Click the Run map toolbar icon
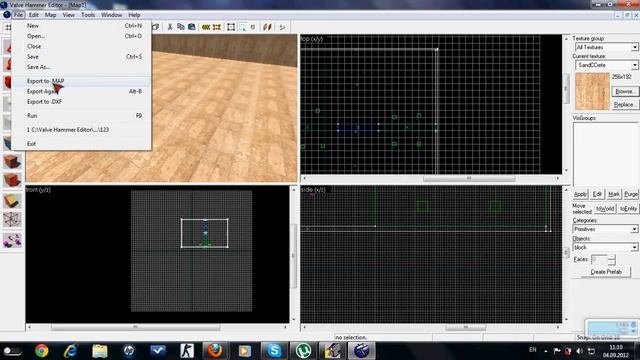 [282, 27]
